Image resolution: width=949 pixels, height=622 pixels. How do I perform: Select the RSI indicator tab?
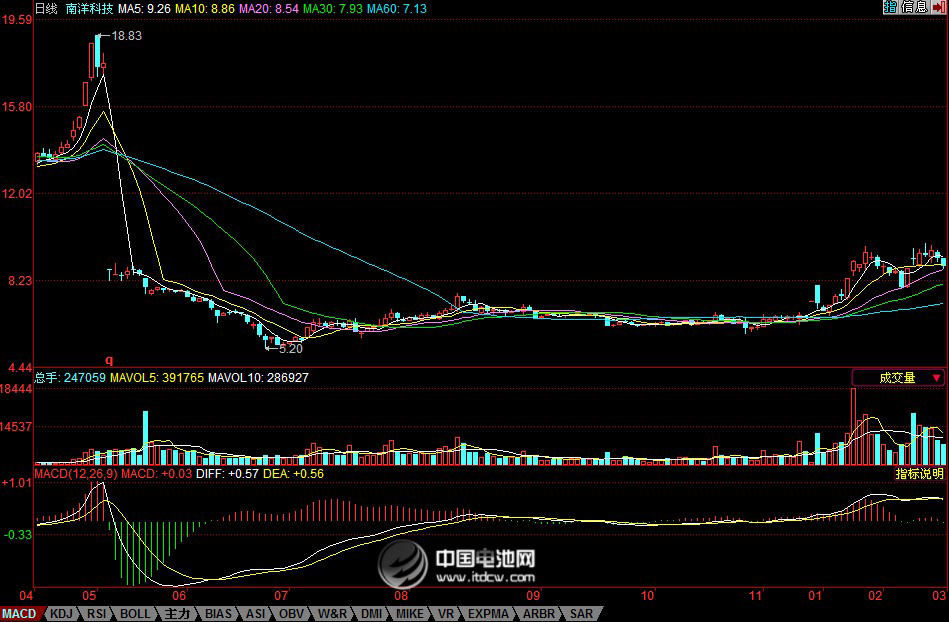click(97, 613)
